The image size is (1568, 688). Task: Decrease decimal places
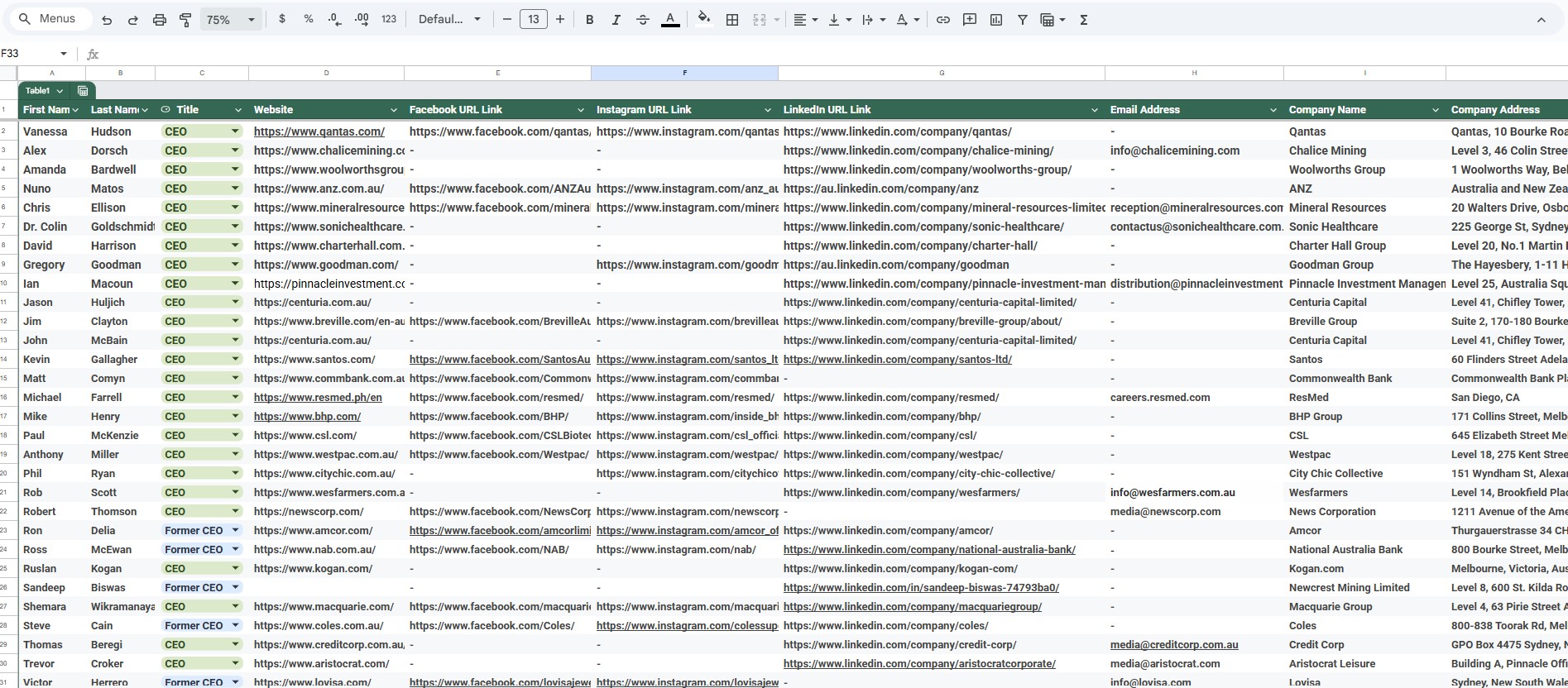(x=334, y=19)
